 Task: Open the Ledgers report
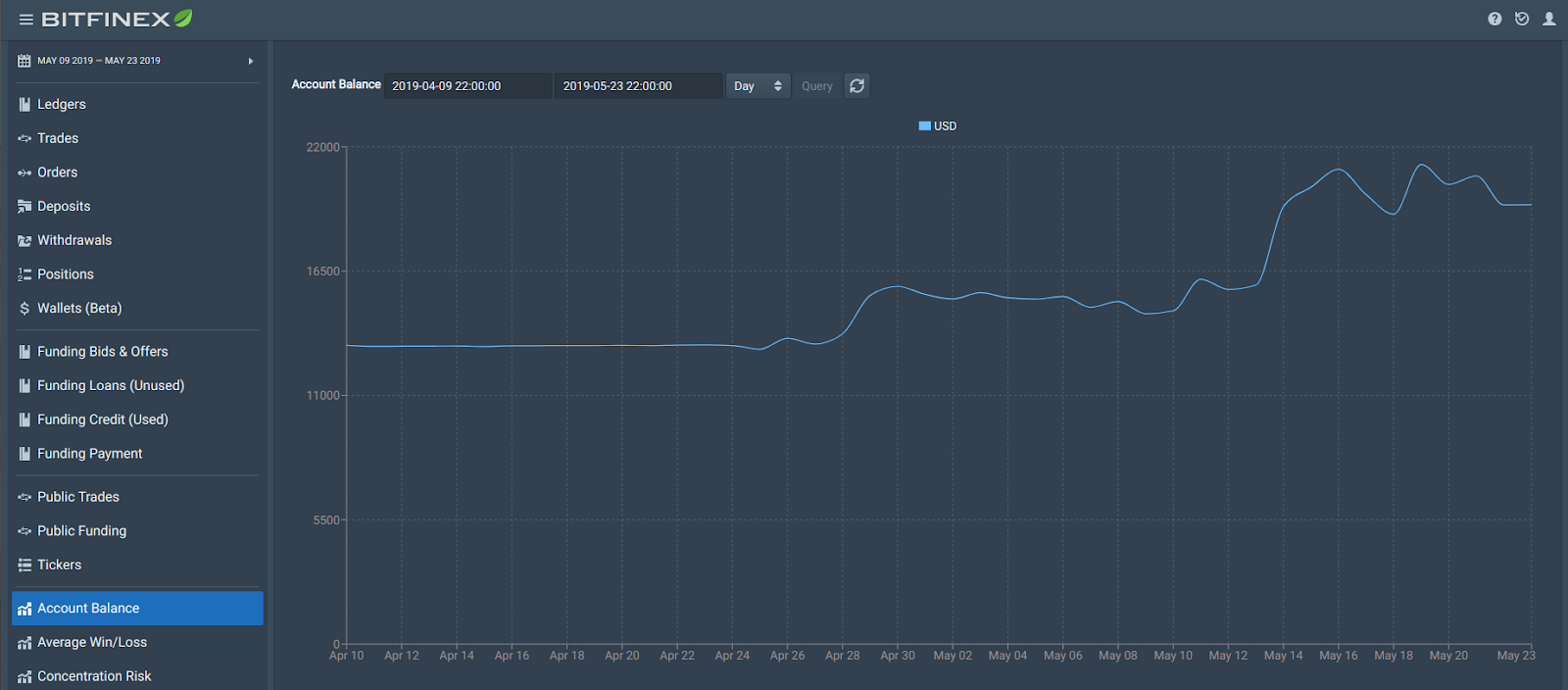click(62, 104)
